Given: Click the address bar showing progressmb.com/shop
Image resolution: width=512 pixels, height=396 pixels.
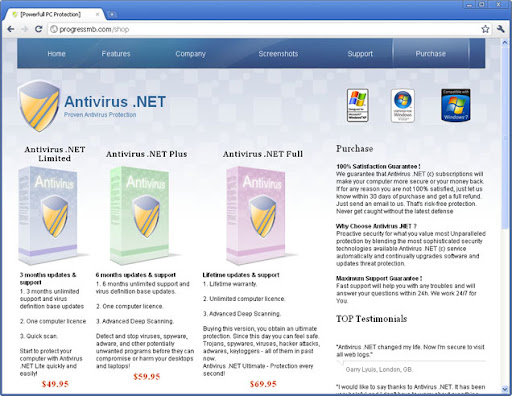Looking at the screenshot, I should (x=263, y=29).
